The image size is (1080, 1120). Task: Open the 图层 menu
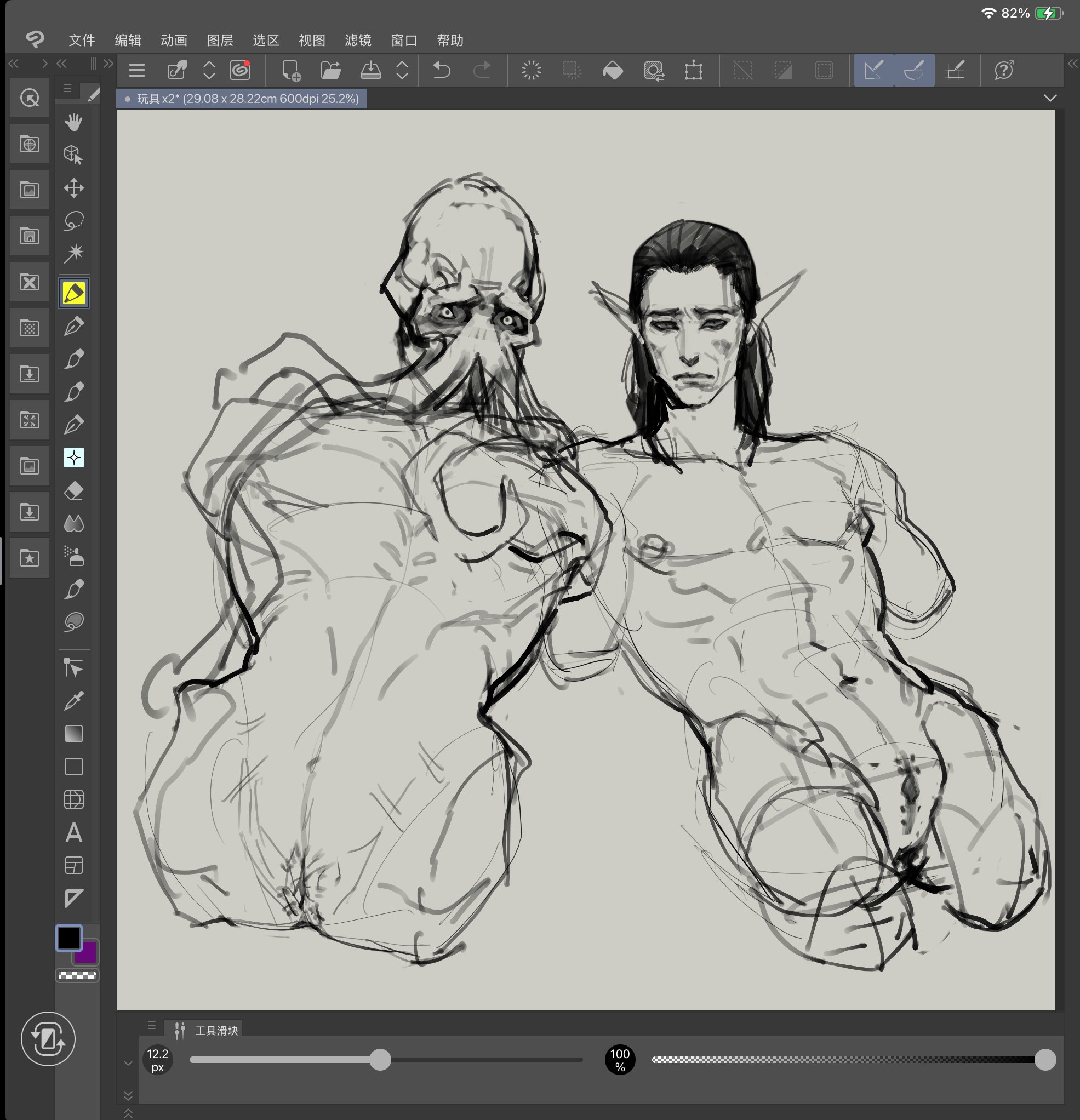click(x=219, y=41)
